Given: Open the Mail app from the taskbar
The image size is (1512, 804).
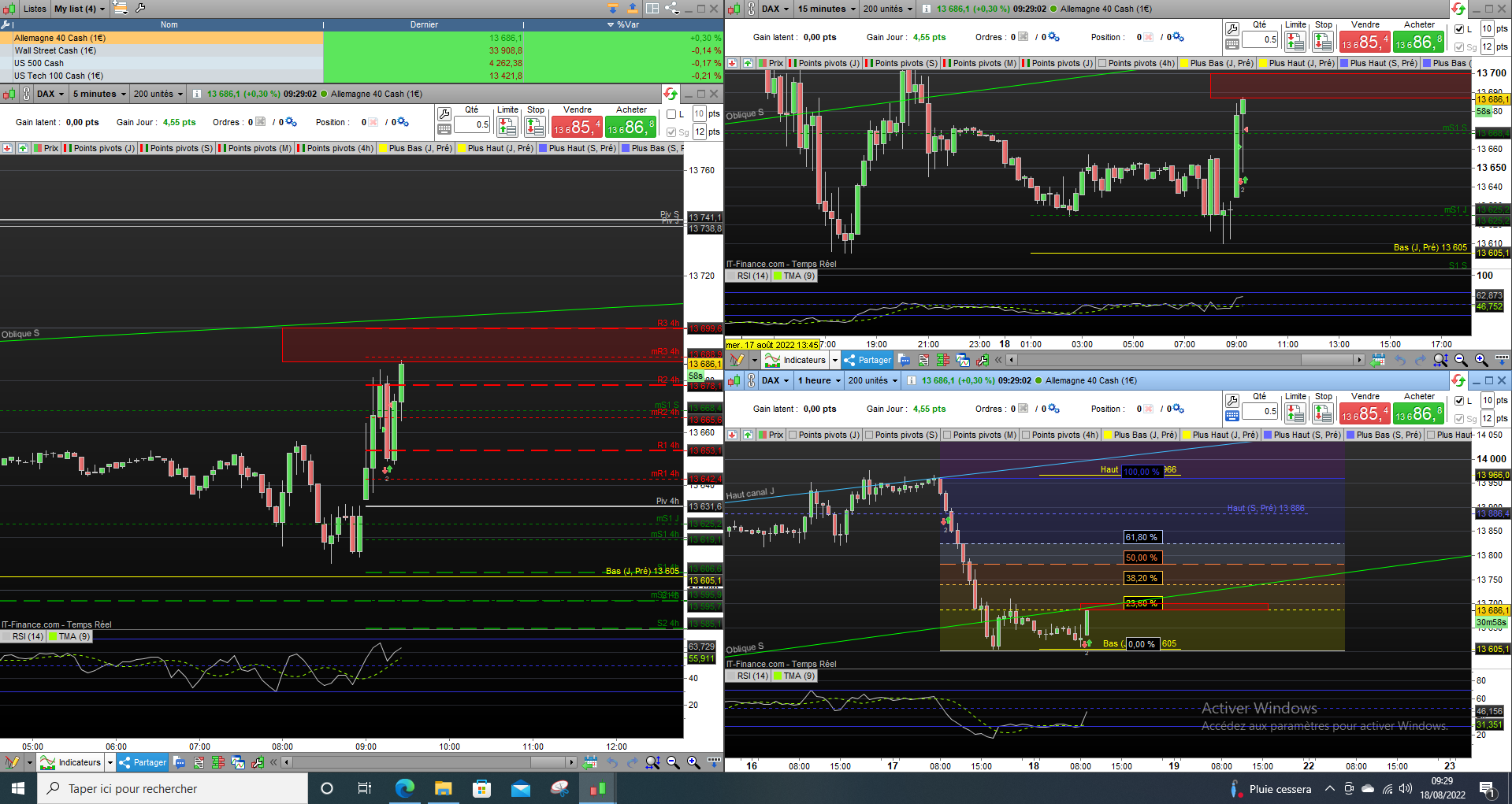Looking at the screenshot, I should tap(521, 788).
